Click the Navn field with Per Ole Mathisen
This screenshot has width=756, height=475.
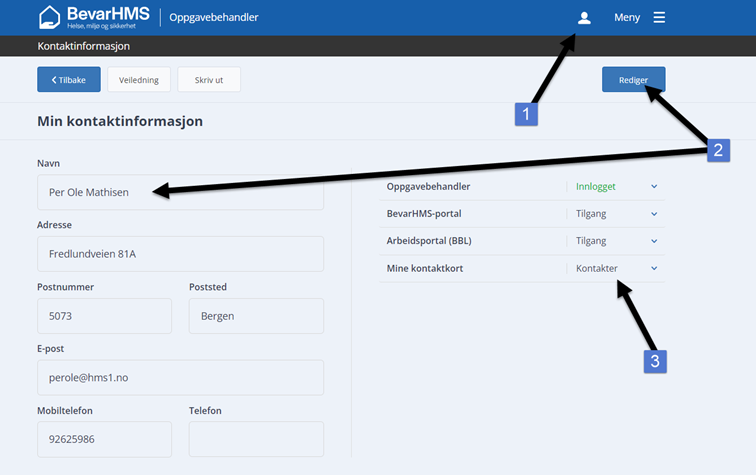coord(180,192)
